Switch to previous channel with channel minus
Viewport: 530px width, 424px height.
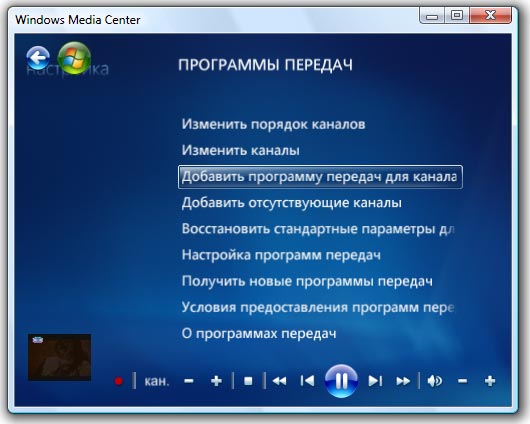pos(189,381)
